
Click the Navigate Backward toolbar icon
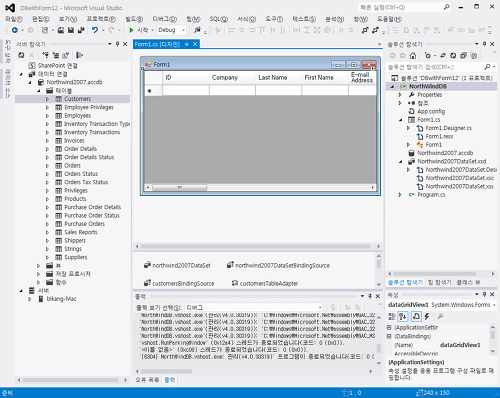coord(15,30)
